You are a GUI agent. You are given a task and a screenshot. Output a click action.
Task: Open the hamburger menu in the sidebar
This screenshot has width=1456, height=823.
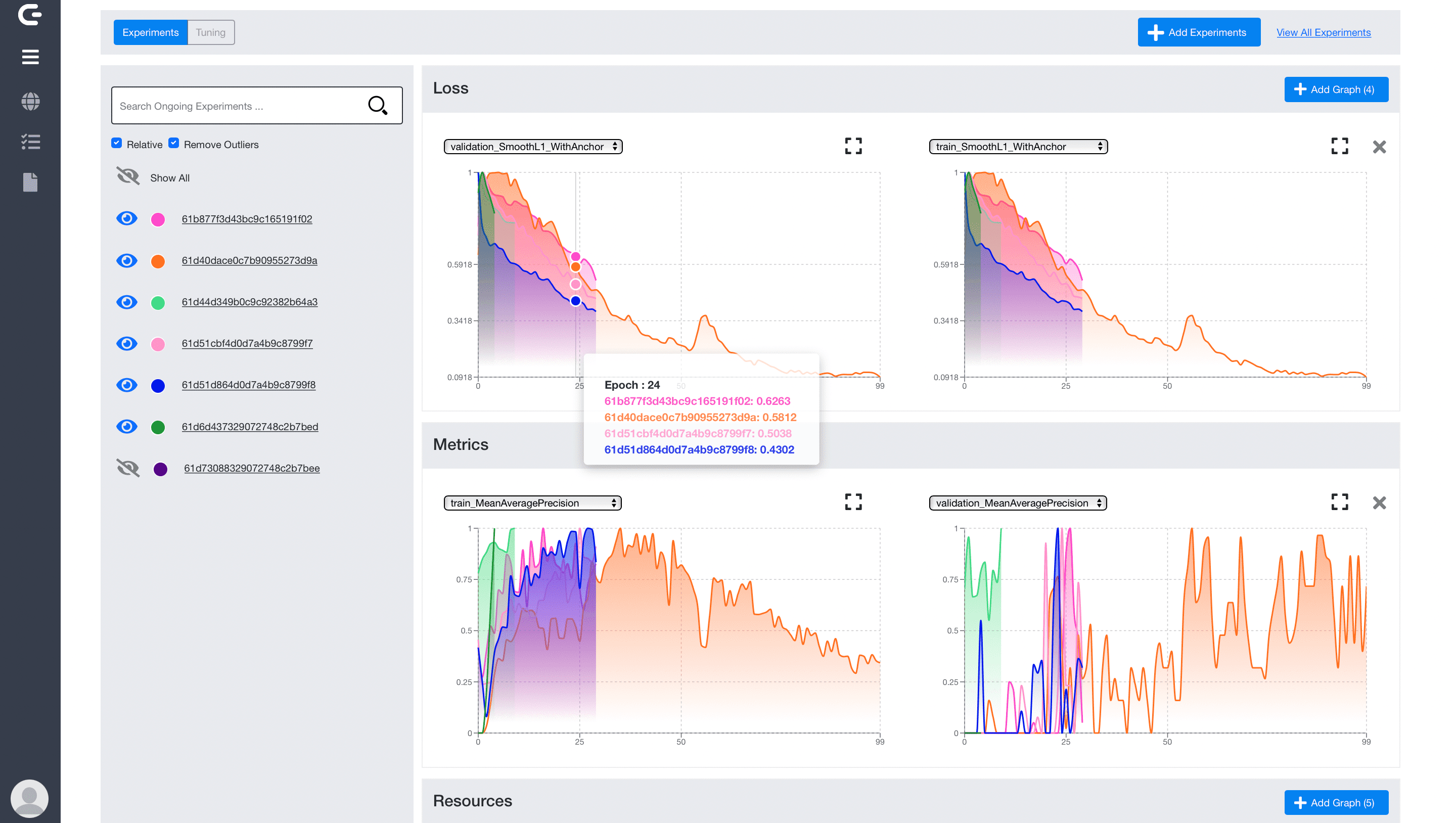(30, 57)
